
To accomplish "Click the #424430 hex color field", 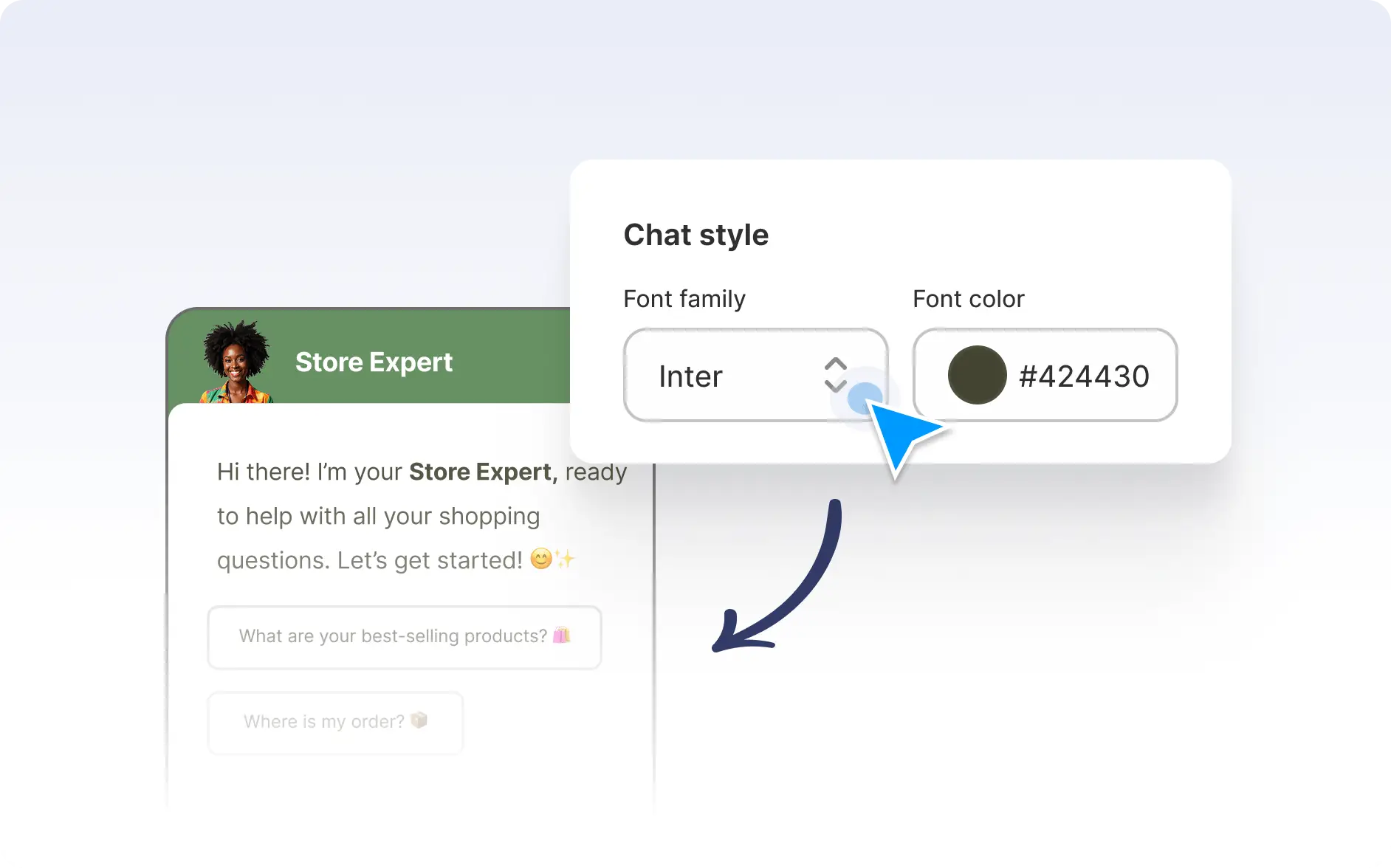I will click(1045, 375).
